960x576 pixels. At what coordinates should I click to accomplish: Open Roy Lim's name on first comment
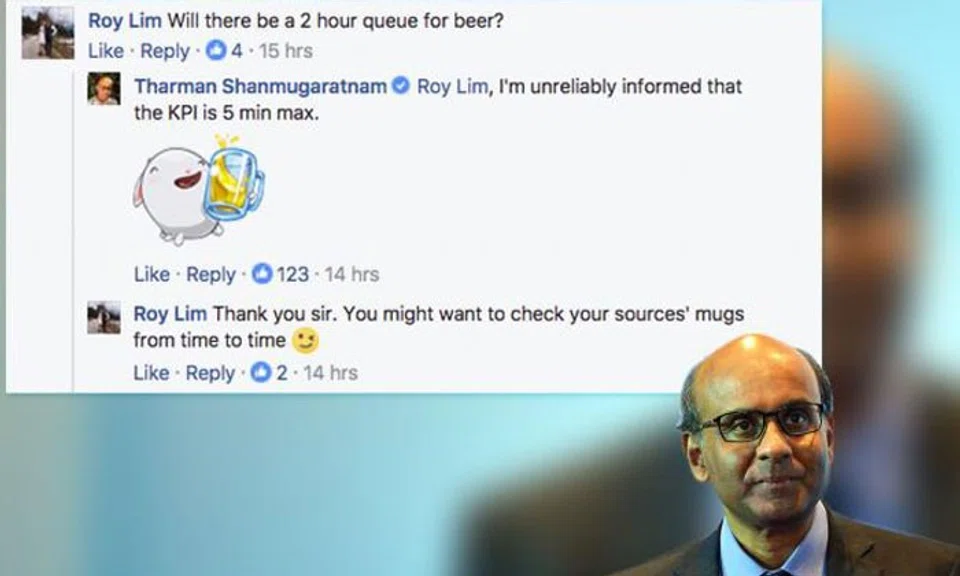point(125,21)
